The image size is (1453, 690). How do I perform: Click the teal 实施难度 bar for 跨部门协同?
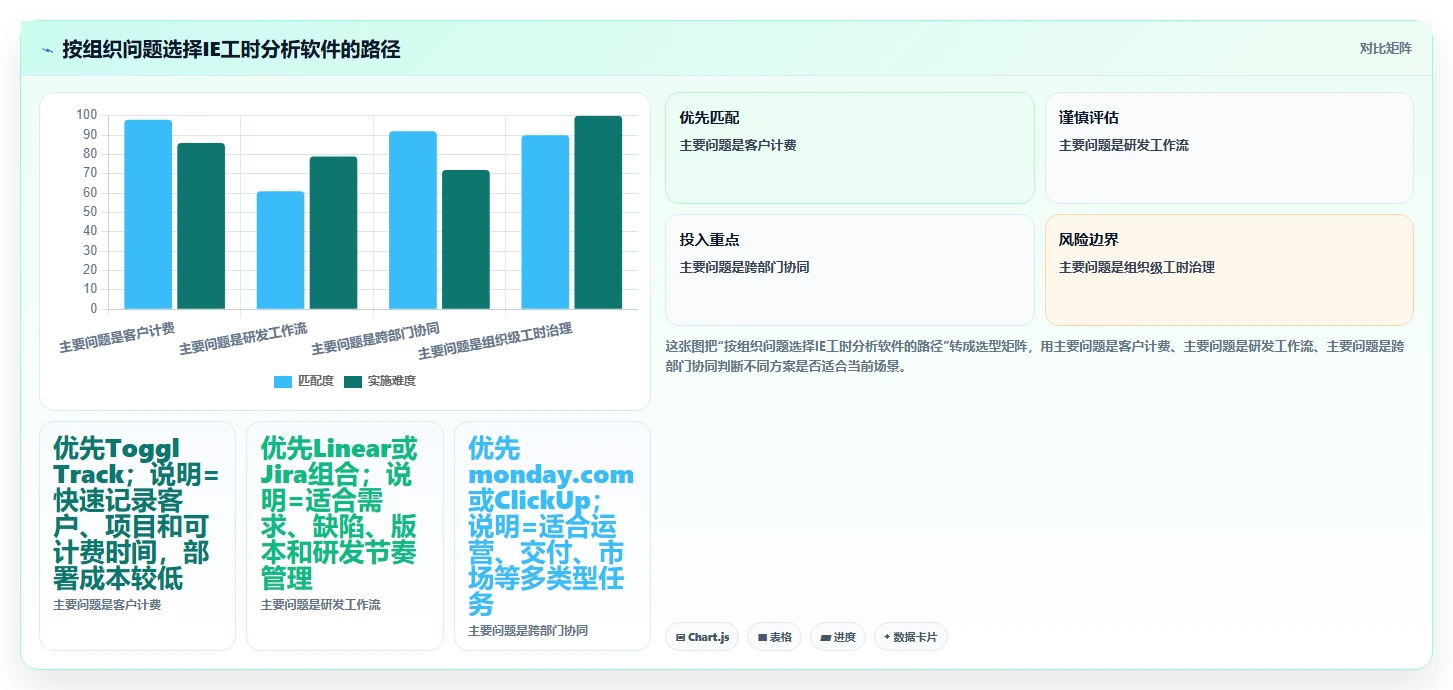click(x=466, y=239)
